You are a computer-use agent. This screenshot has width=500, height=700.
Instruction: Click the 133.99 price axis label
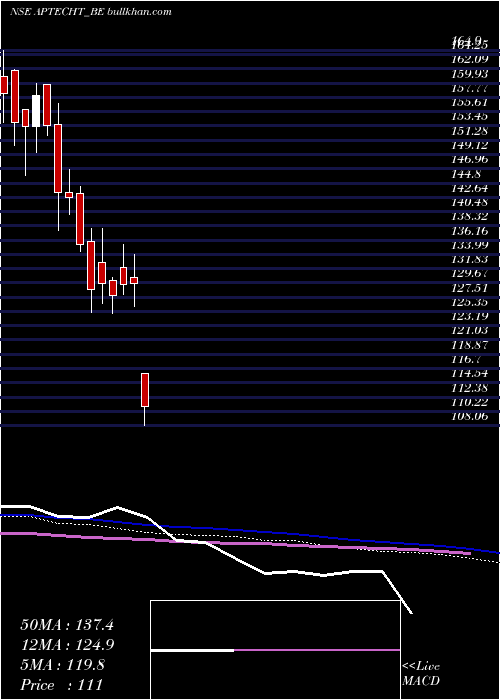click(x=470, y=245)
